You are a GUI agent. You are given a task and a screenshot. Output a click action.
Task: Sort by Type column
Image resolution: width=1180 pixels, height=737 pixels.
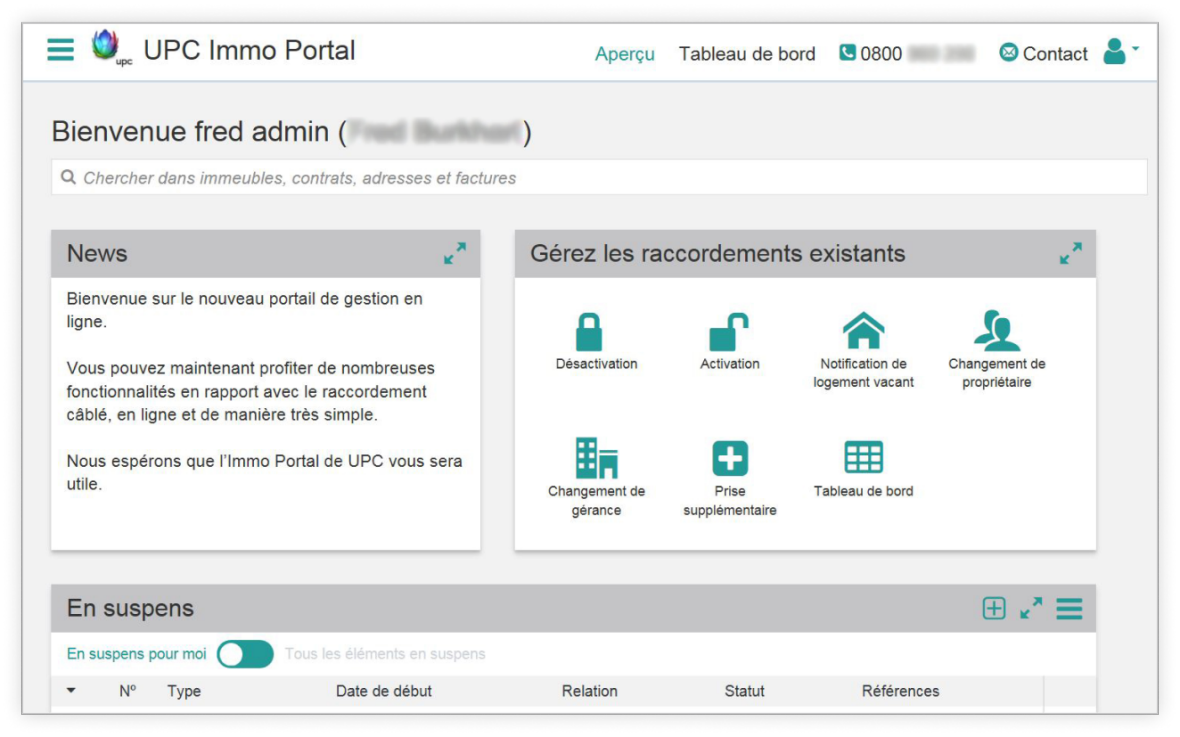pyautogui.click(x=184, y=691)
